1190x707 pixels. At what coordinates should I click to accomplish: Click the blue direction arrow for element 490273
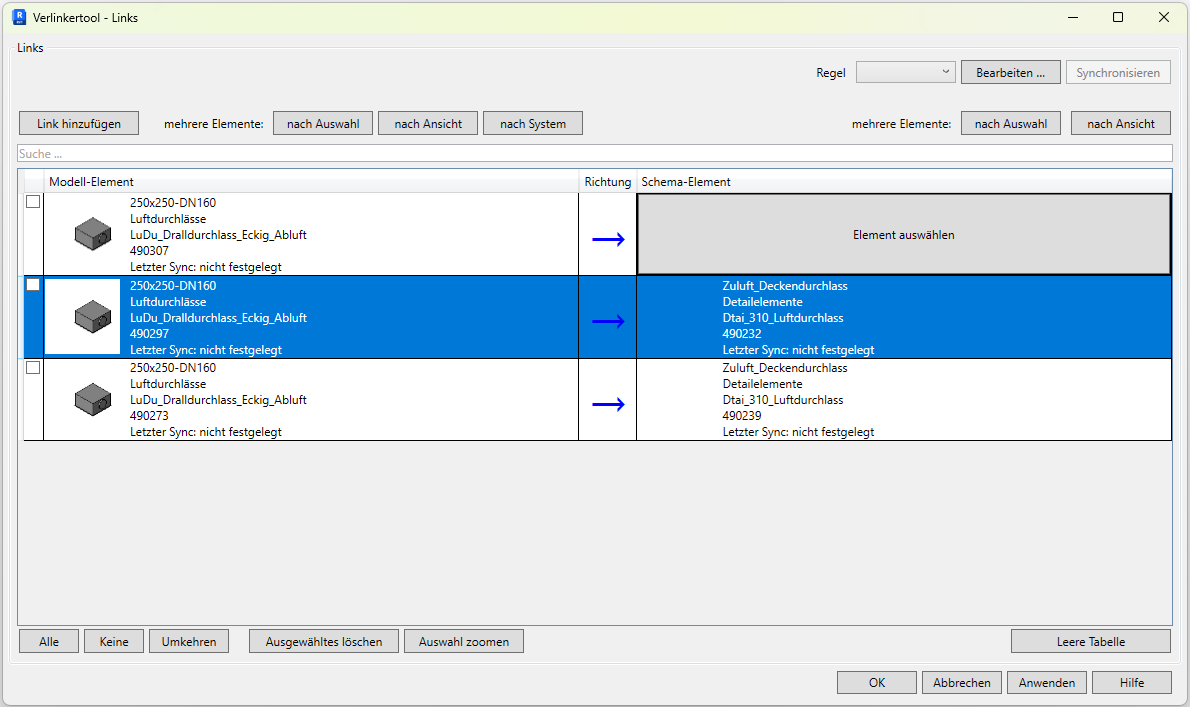point(608,404)
